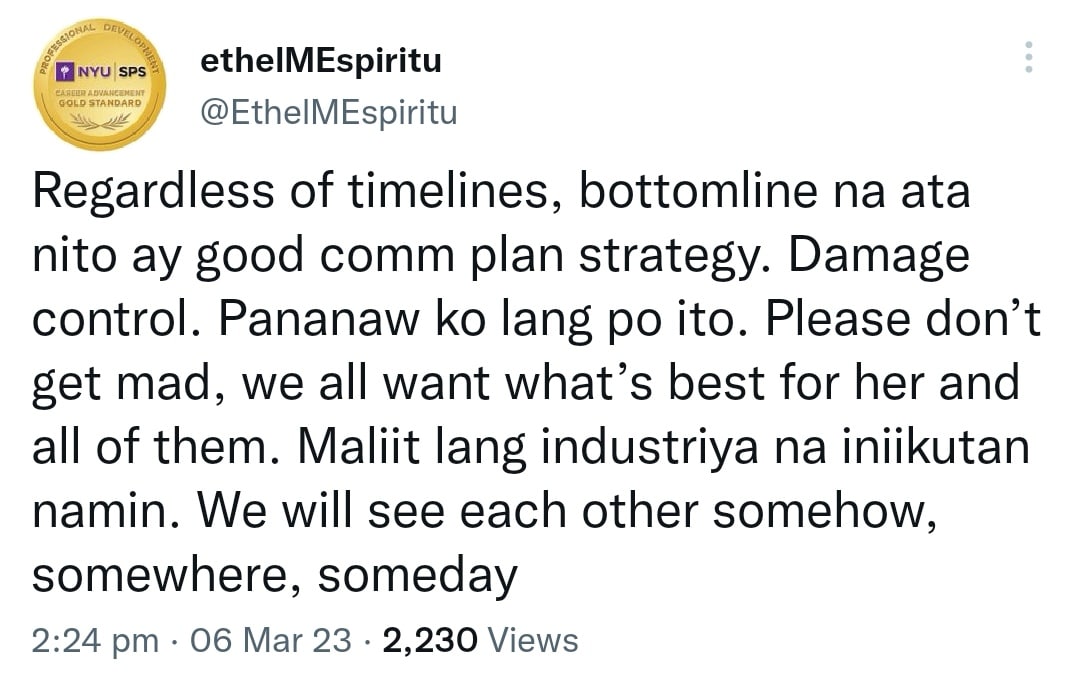Click the closing words "somewhere, someday"
The image size is (1080, 678).
point(274,575)
